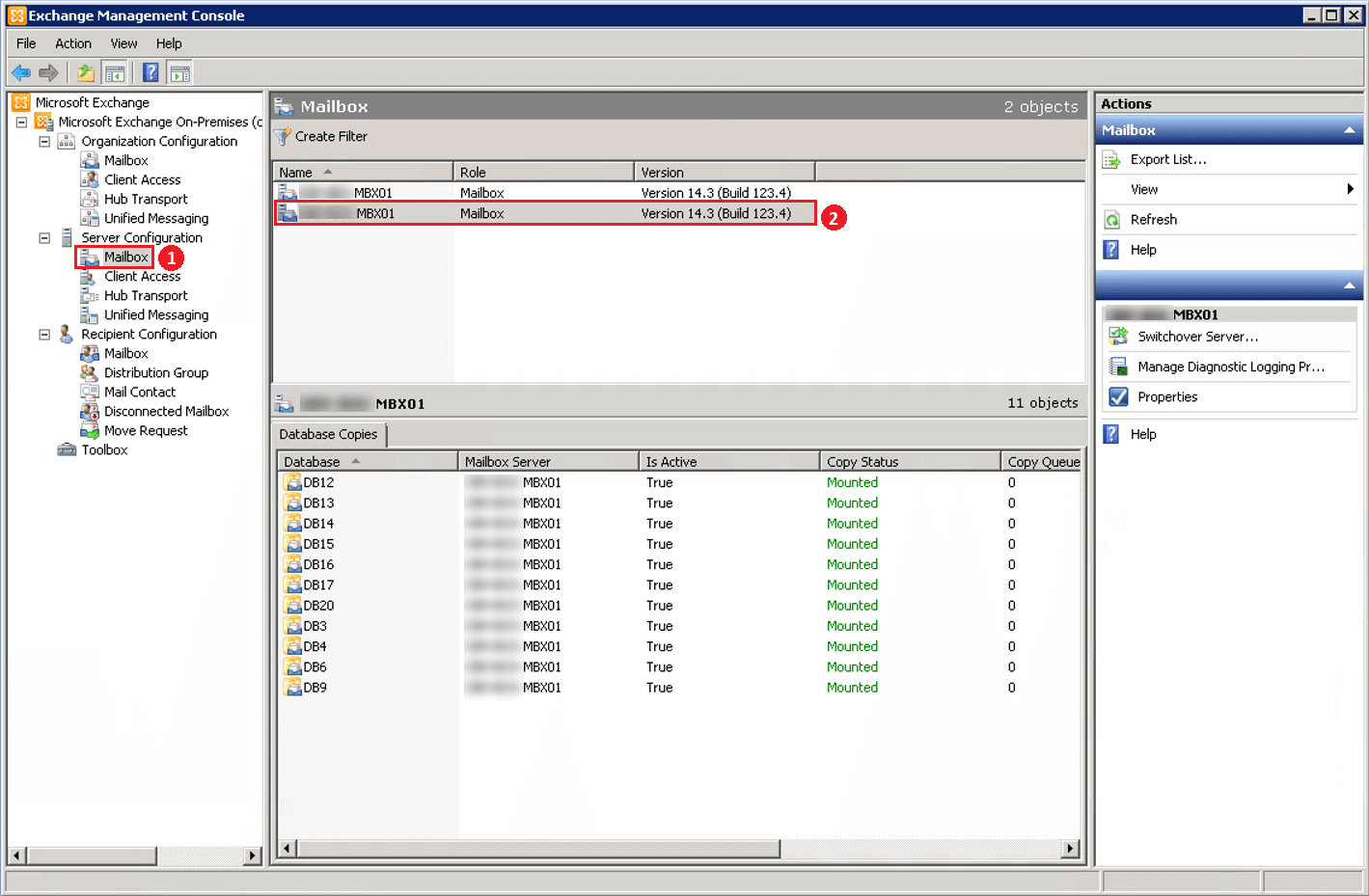Select Hub Transport under Organization Configuration
This screenshot has height=896, width=1369.
pyautogui.click(x=146, y=199)
